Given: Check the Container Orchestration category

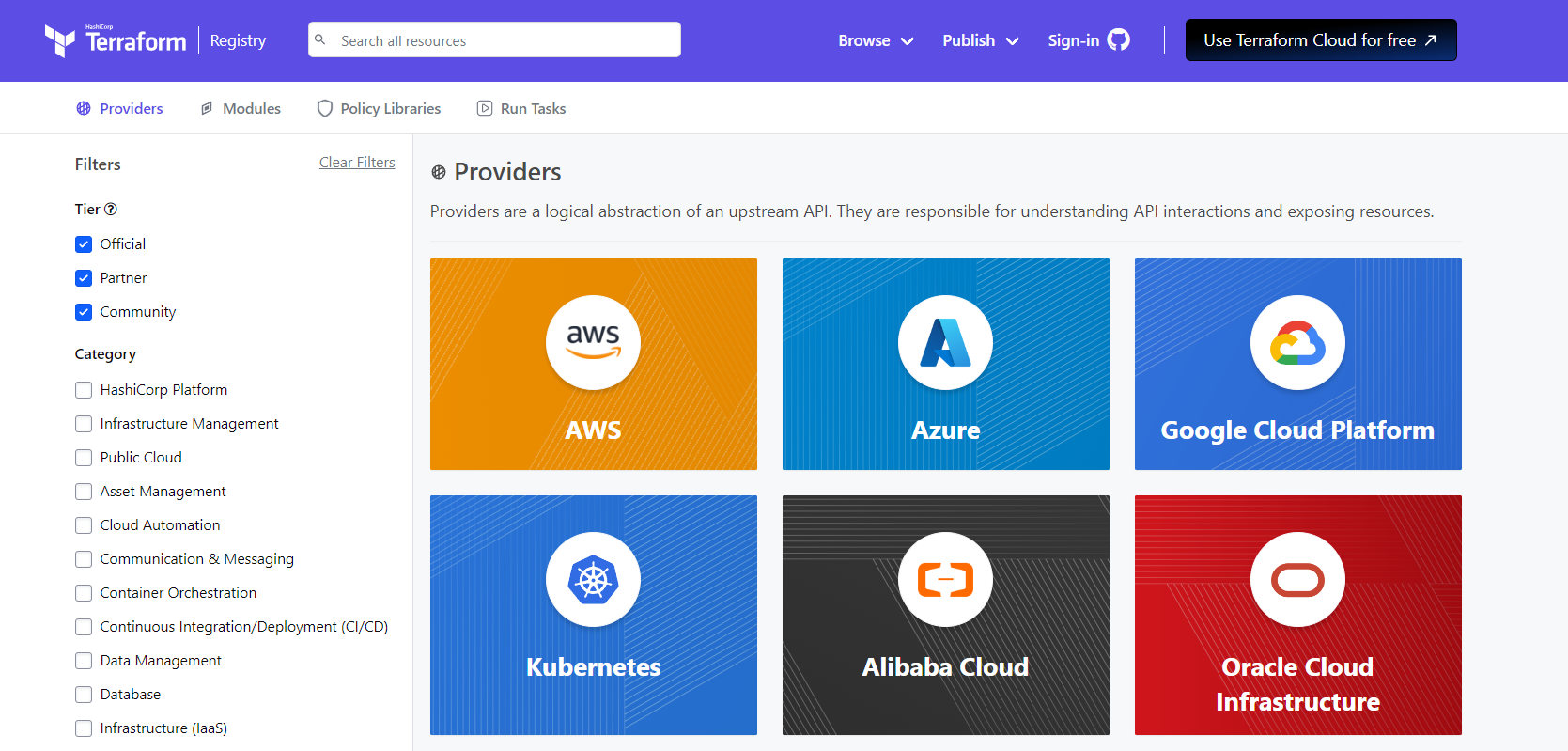Looking at the screenshot, I should click(84, 593).
